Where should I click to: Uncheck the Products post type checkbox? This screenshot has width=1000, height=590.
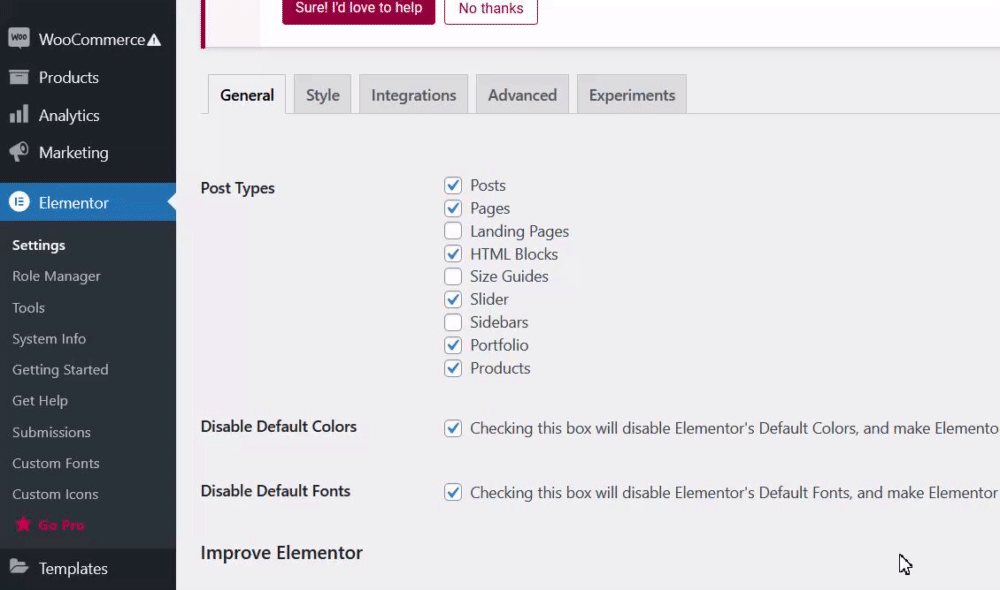click(x=453, y=368)
